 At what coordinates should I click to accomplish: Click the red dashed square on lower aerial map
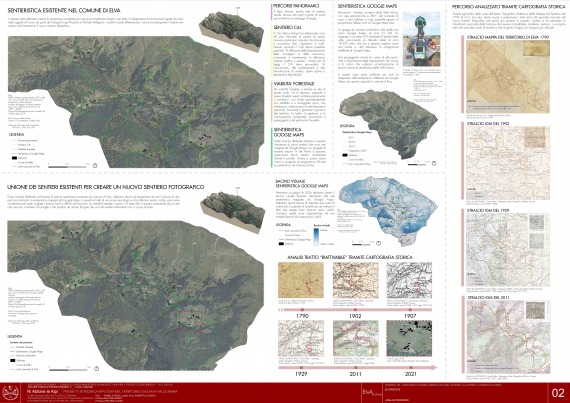(189, 320)
